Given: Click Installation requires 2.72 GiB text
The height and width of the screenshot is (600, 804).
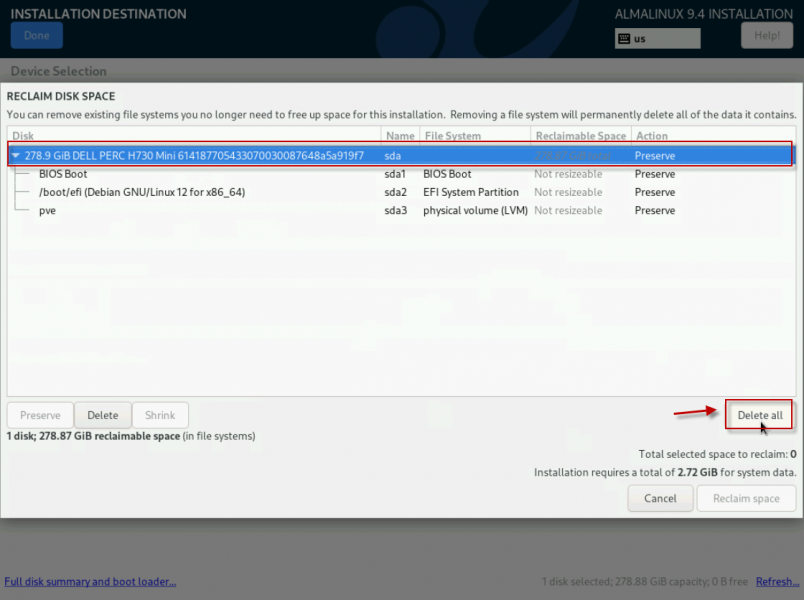Looking at the screenshot, I should (x=665, y=472).
